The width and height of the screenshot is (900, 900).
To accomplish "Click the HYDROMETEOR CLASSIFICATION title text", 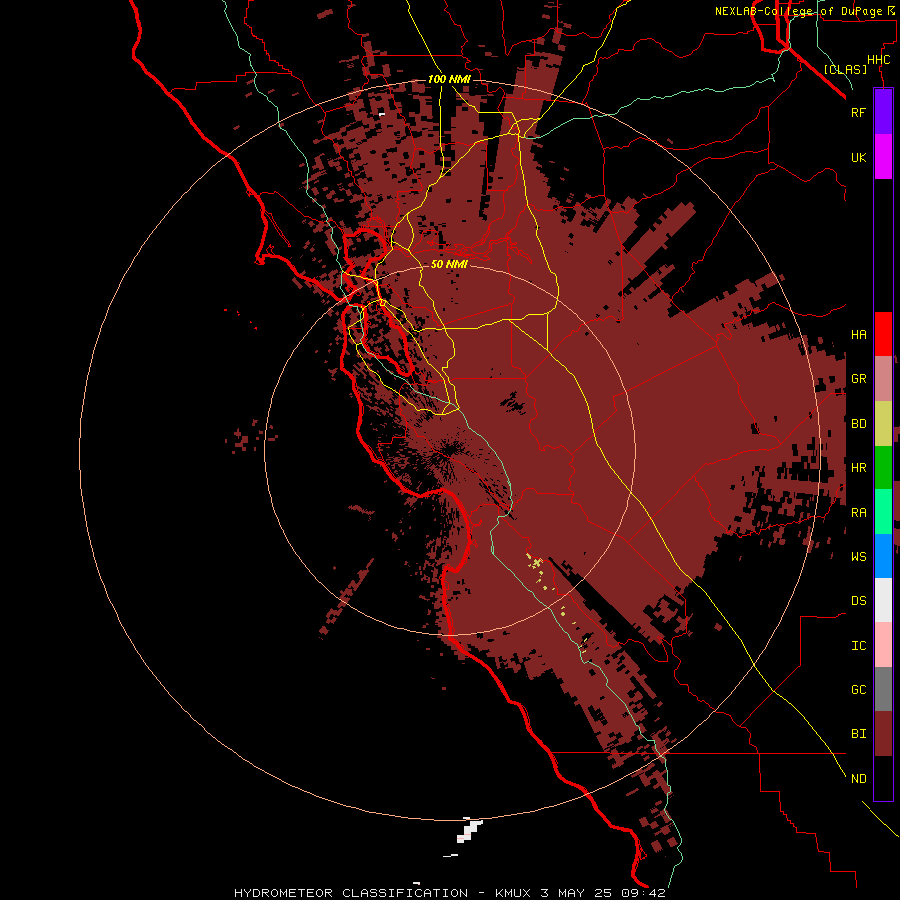I will coord(351,893).
